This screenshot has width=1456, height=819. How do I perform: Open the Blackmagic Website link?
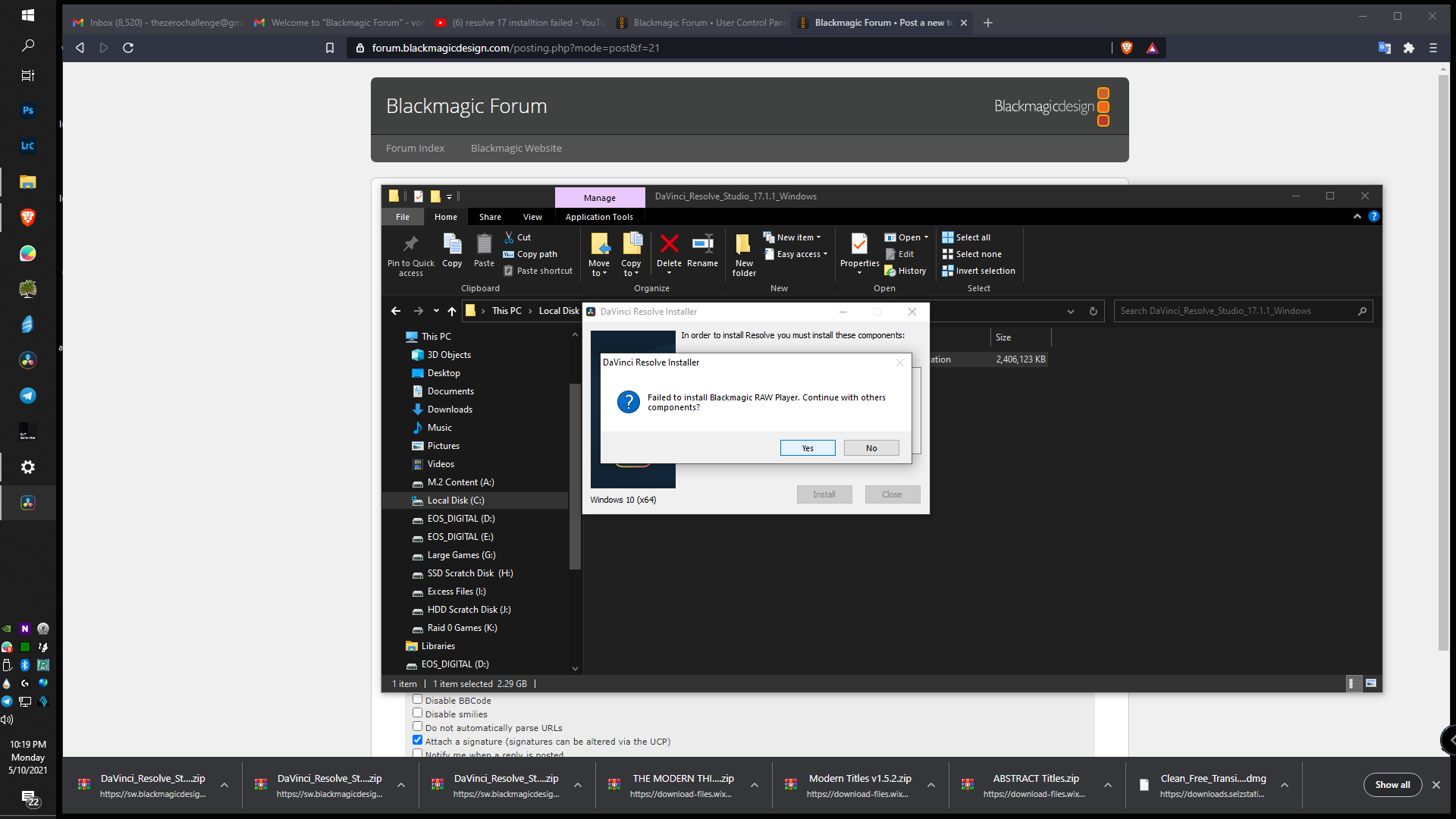[x=516, y=148]
